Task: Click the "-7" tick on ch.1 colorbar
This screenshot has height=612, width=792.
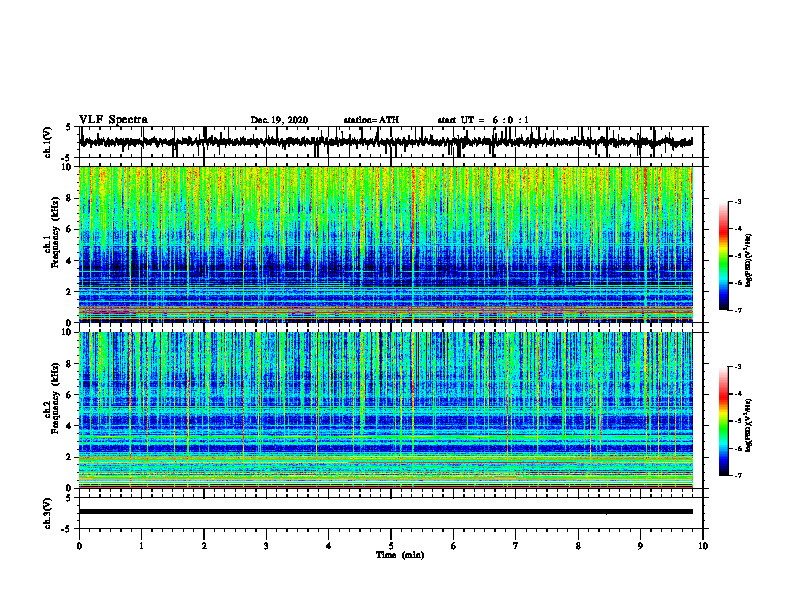Action: click(738, 310)
